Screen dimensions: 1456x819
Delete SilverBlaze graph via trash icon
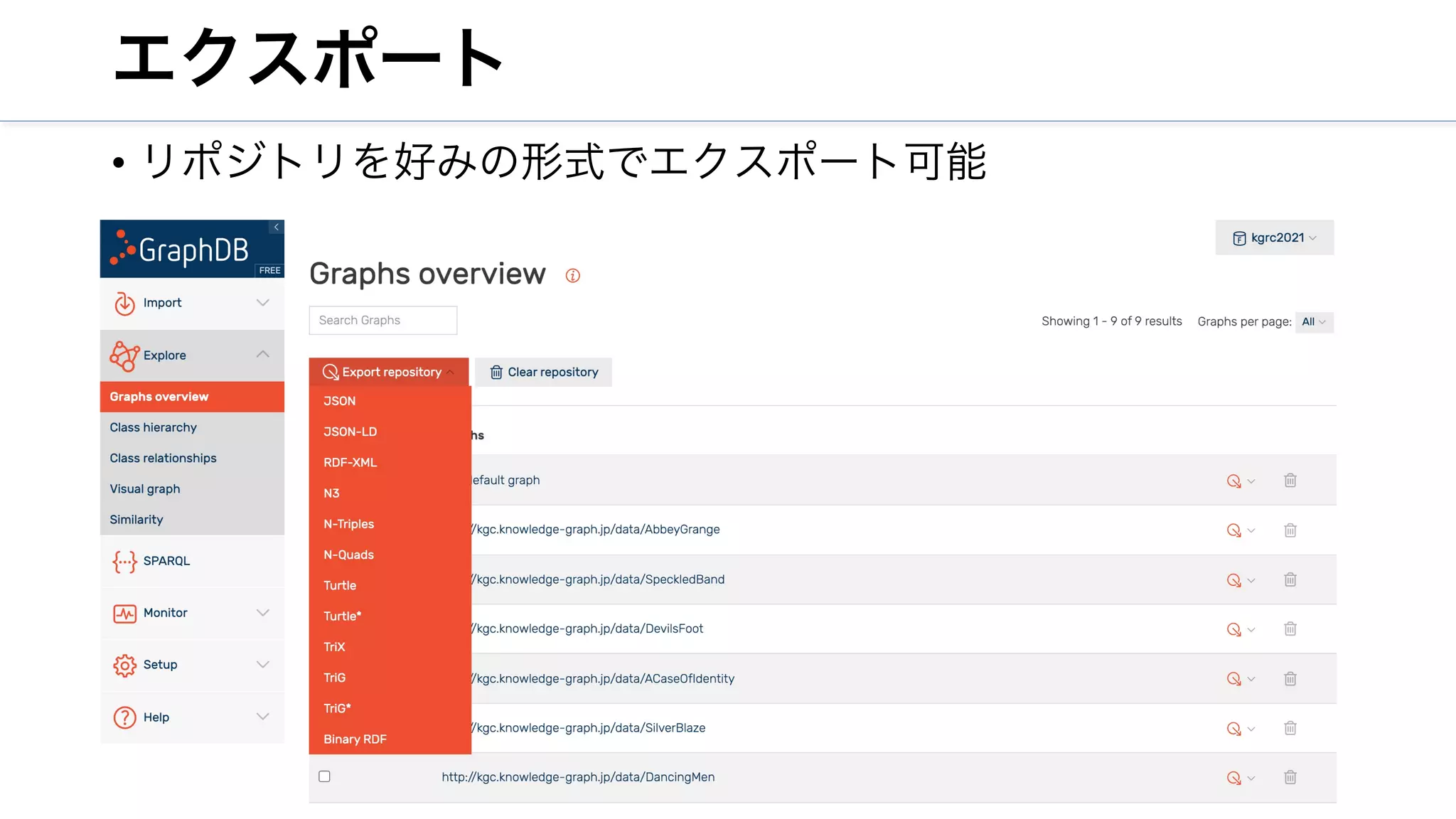[1290, 728]
